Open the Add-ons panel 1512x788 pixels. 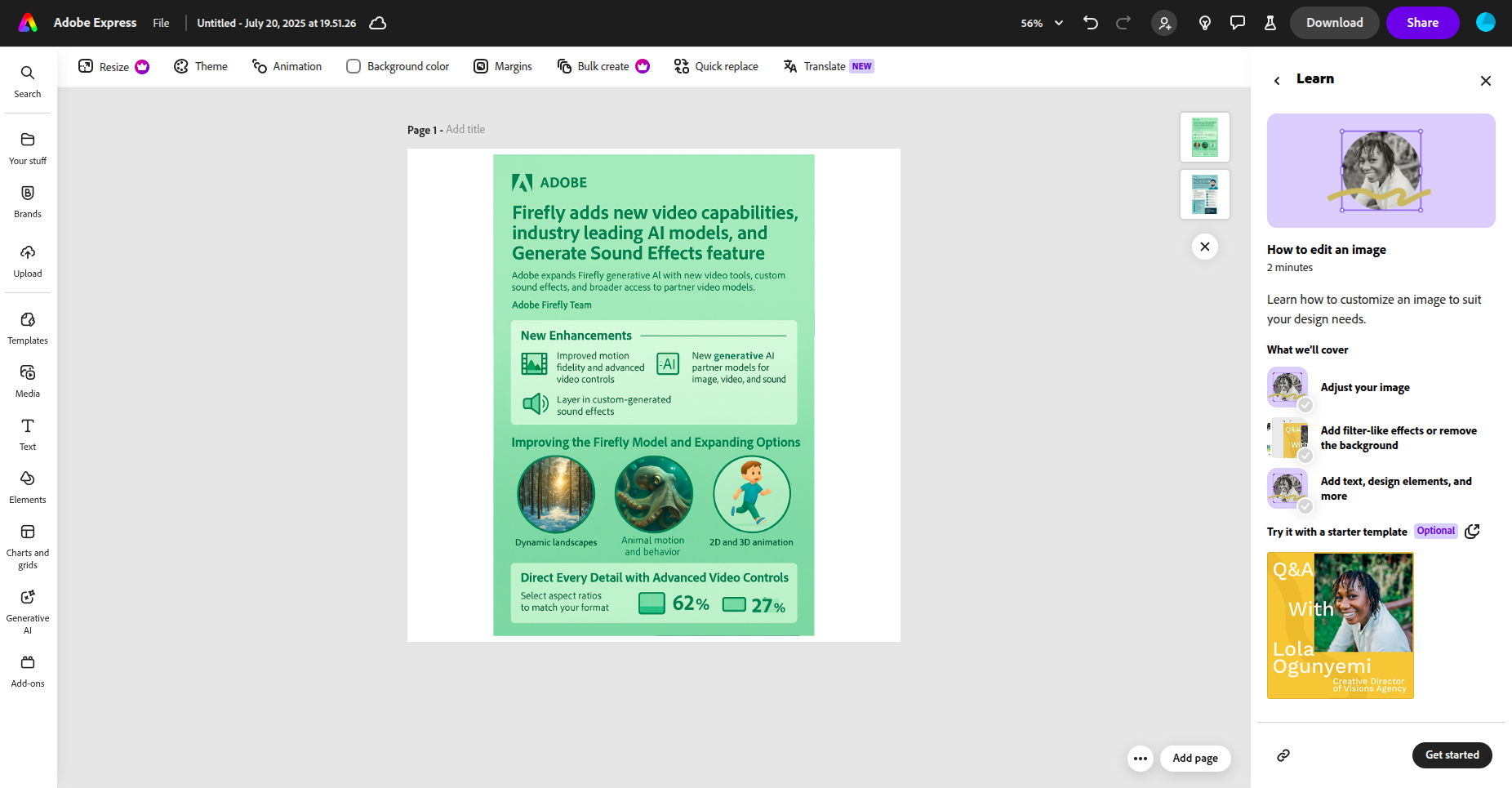coord(28,671)
